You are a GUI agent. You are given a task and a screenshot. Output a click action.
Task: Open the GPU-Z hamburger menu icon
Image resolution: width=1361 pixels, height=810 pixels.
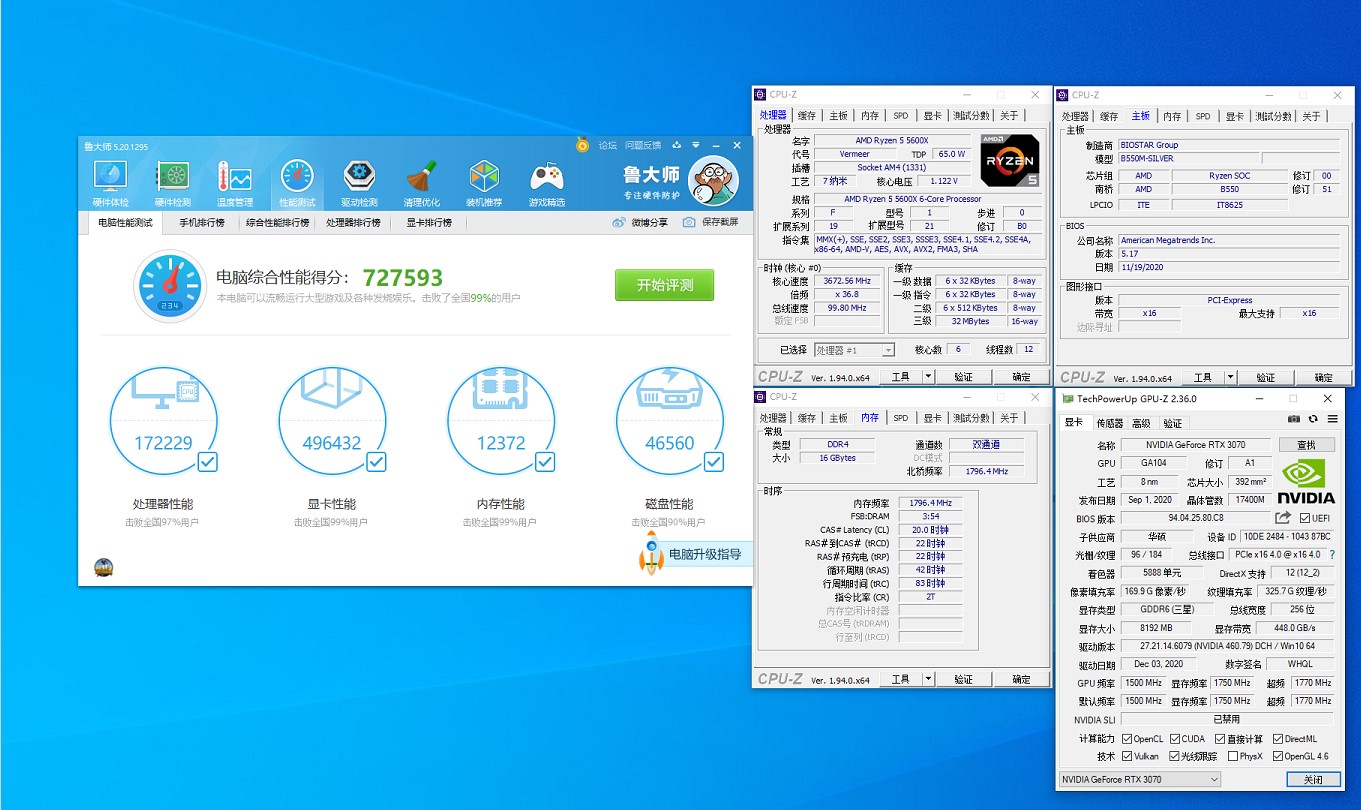point(1332,419)
